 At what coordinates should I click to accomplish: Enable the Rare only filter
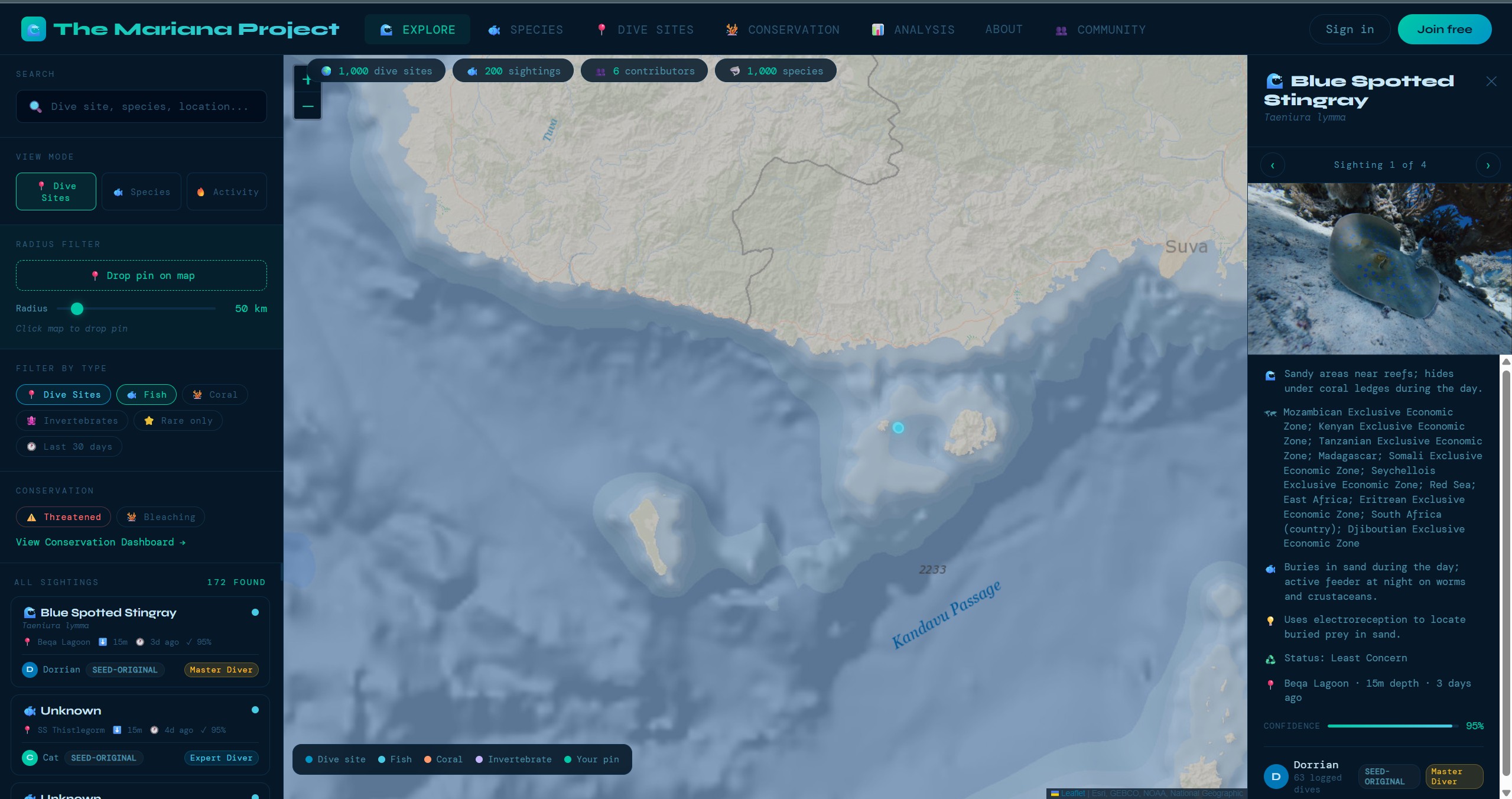click(x=177, y=420)
